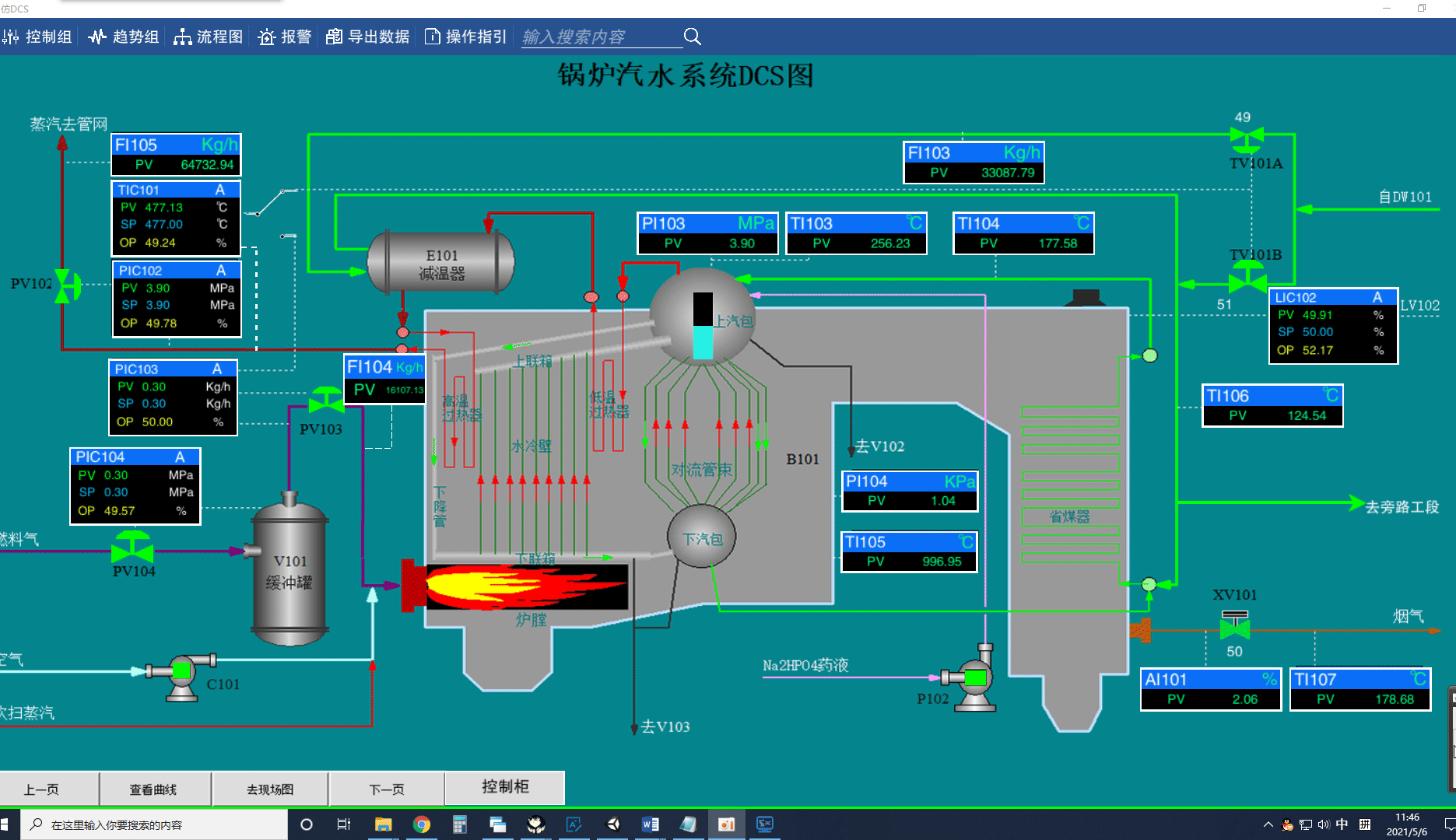Viewport: 1456px width, 840px height.
Task: Click FI104 flow indicator value
Action: point(404,390)
